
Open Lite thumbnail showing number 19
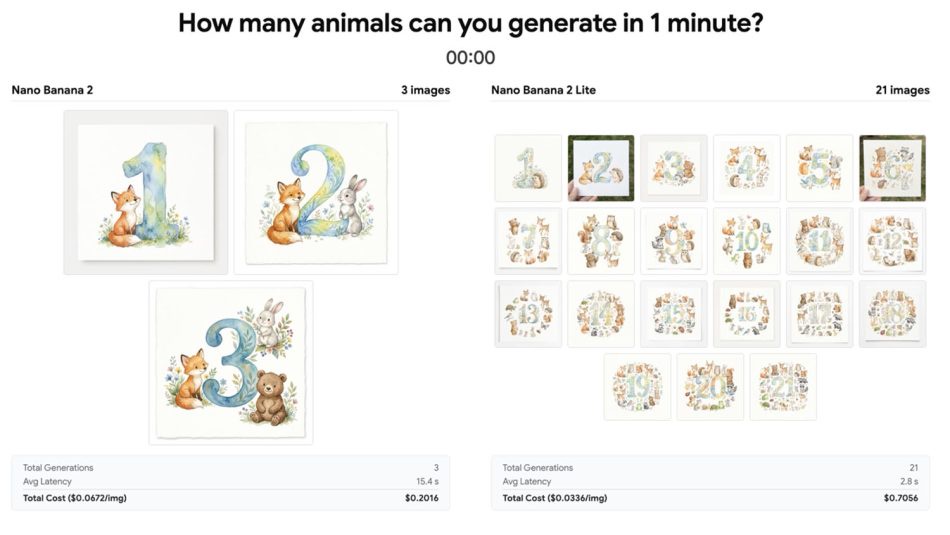coord(637,387)
